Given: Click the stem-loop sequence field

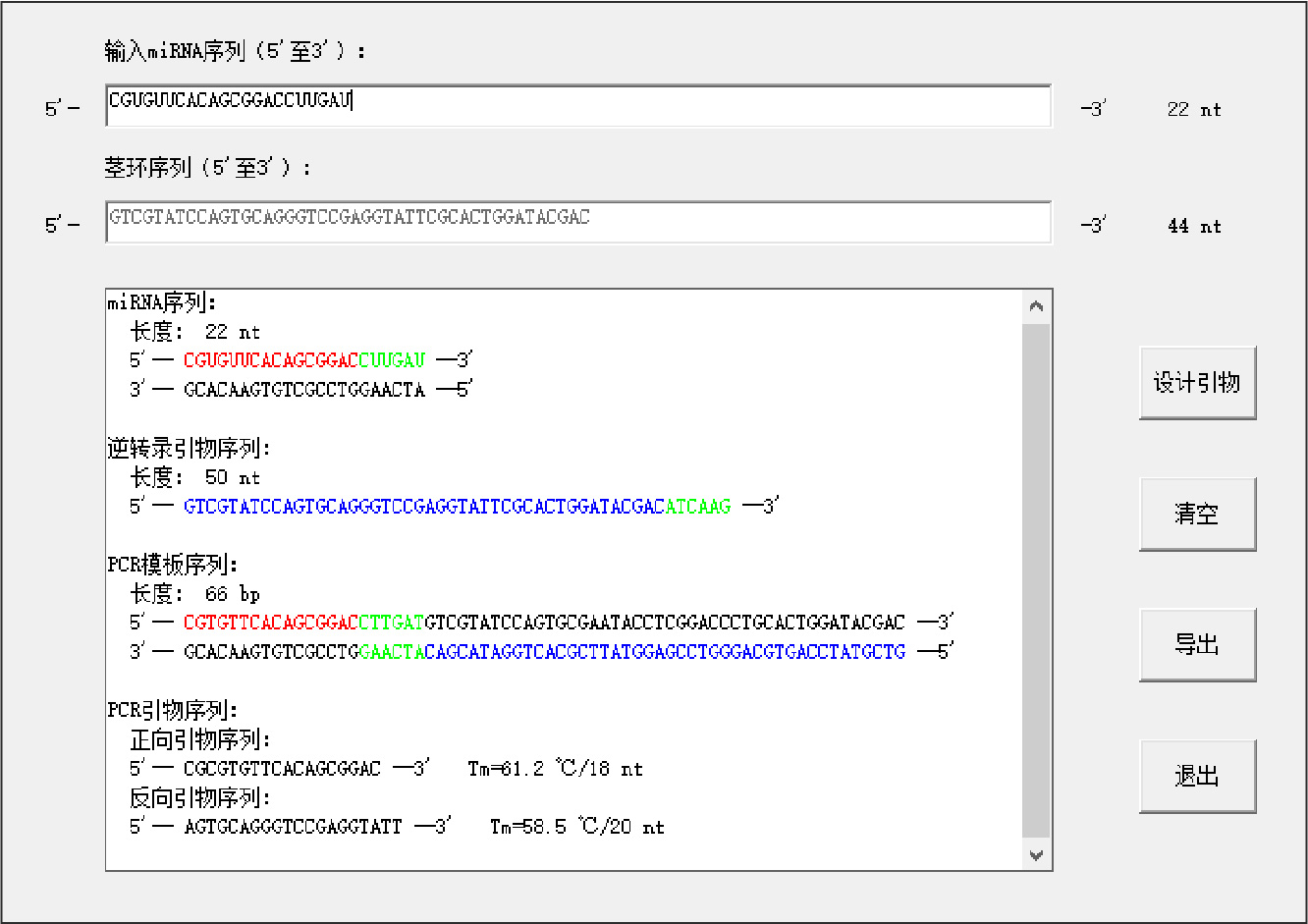Looking at the screenshot, I should tap(577, 222).
